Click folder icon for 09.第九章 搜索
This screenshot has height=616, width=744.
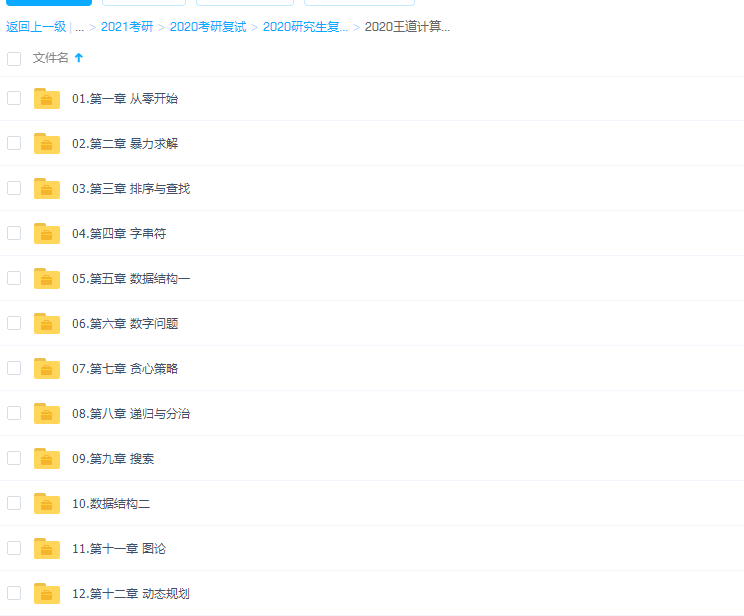[47, 458]
